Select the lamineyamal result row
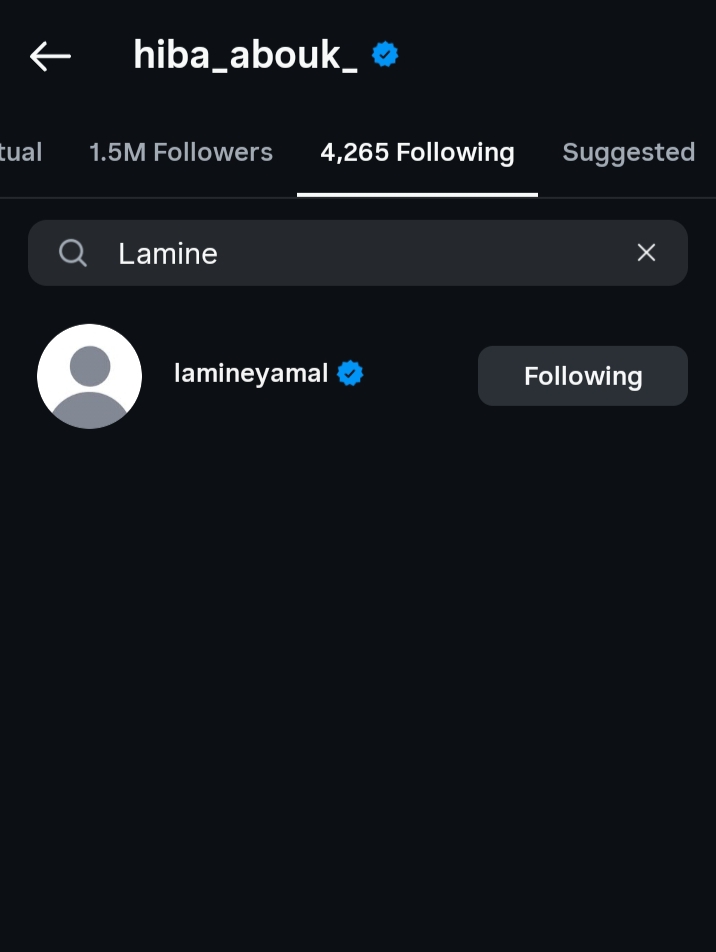 (x=358, y=376)
